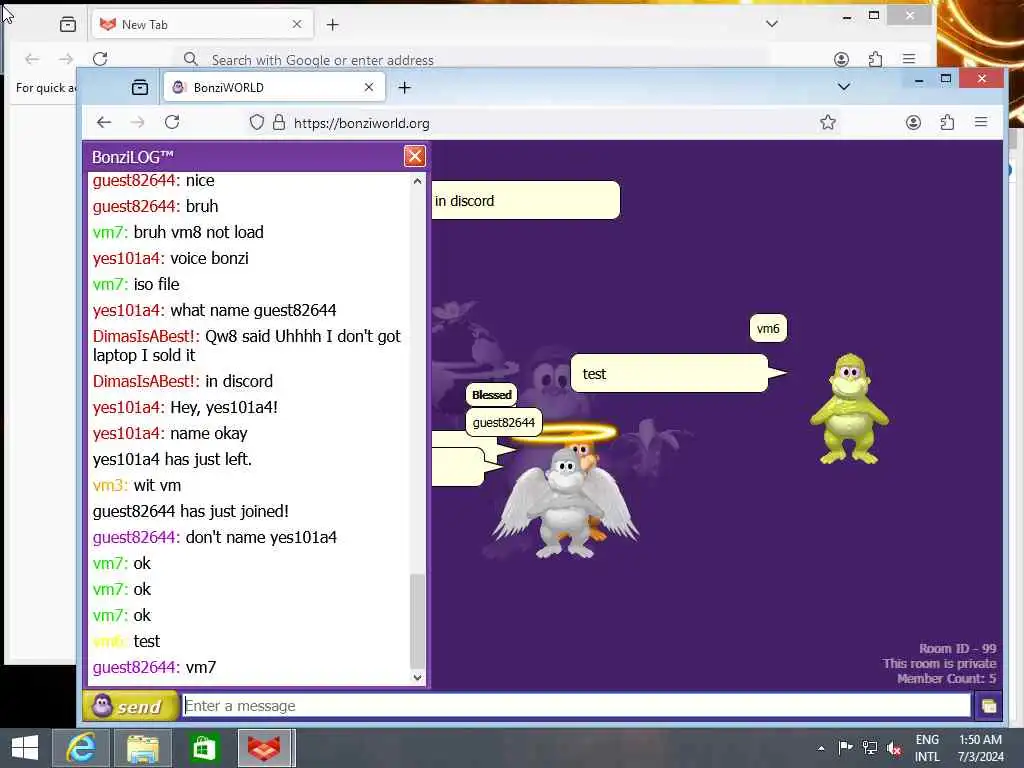Click the bonziworld.org address bar
The height and width of the screenshot is (768, 1024).
click(x=542, y=123)
